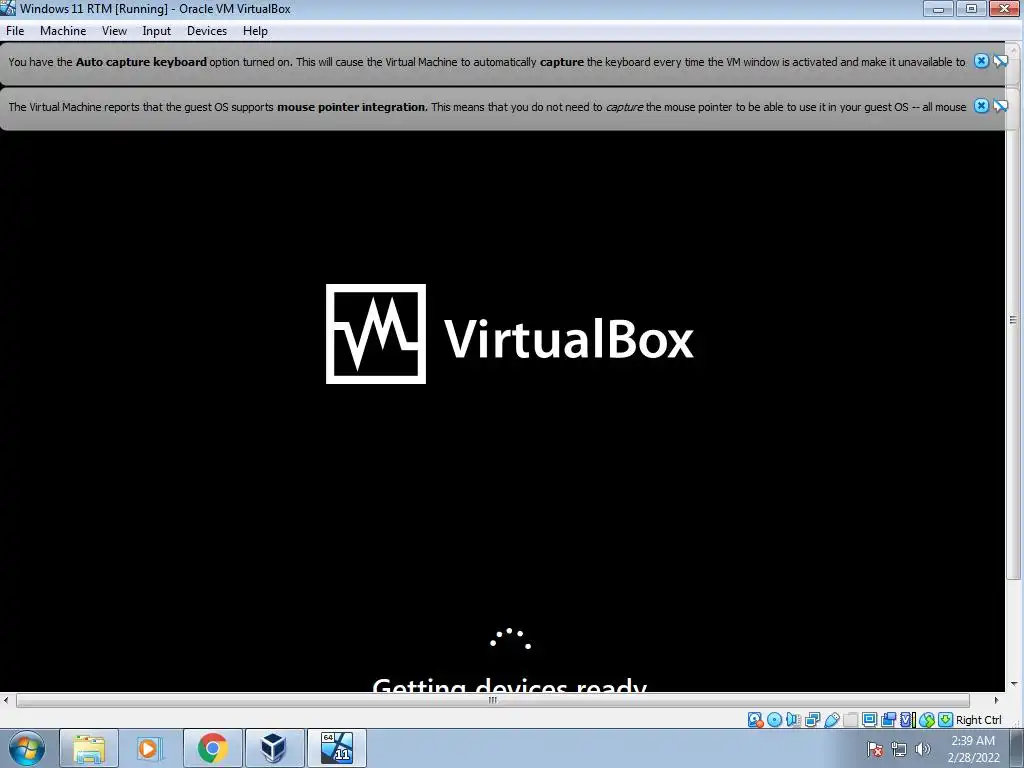
Task: Click the horizontal scrollbar left arrow
Action: click(6, 700)
